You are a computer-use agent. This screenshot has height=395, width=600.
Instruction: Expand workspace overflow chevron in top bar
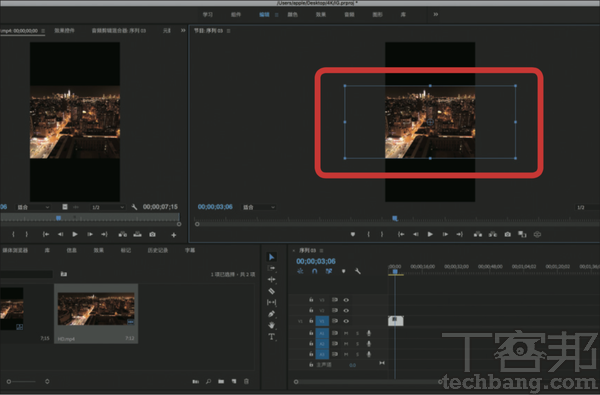(435, 15)
